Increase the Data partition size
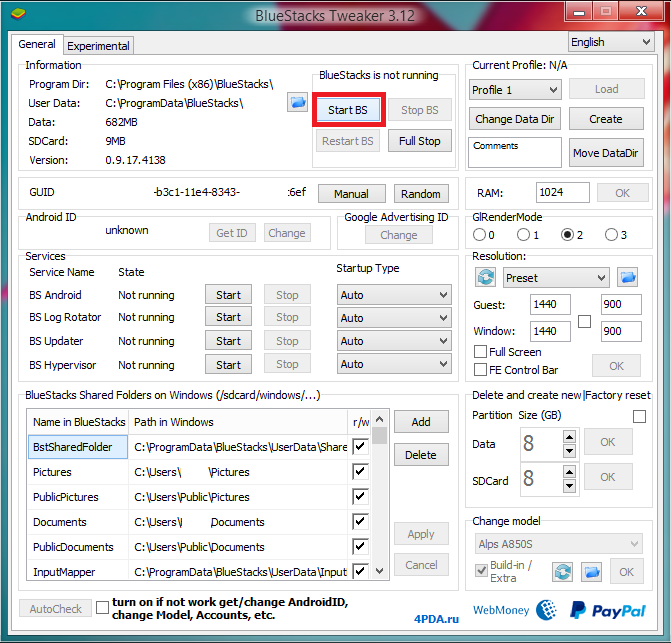 click(569, 437)
